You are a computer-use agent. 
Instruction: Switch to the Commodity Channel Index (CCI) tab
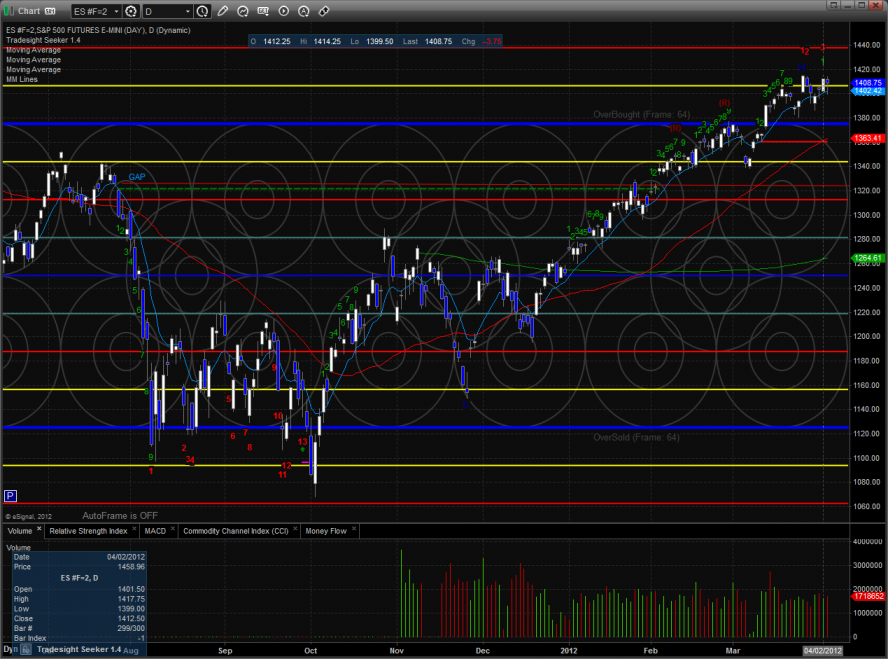(x=238, y=531)
